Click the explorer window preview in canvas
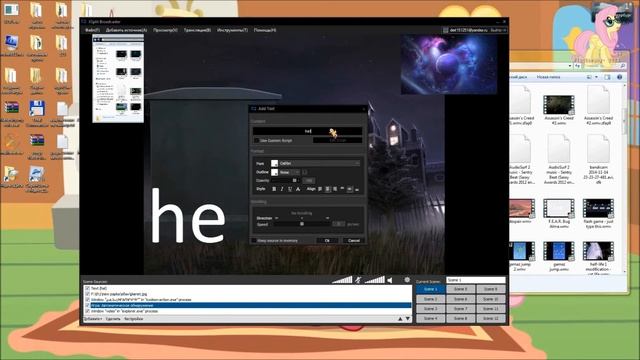This screenshot has height=360, width=640. click(x=118, y=78)
